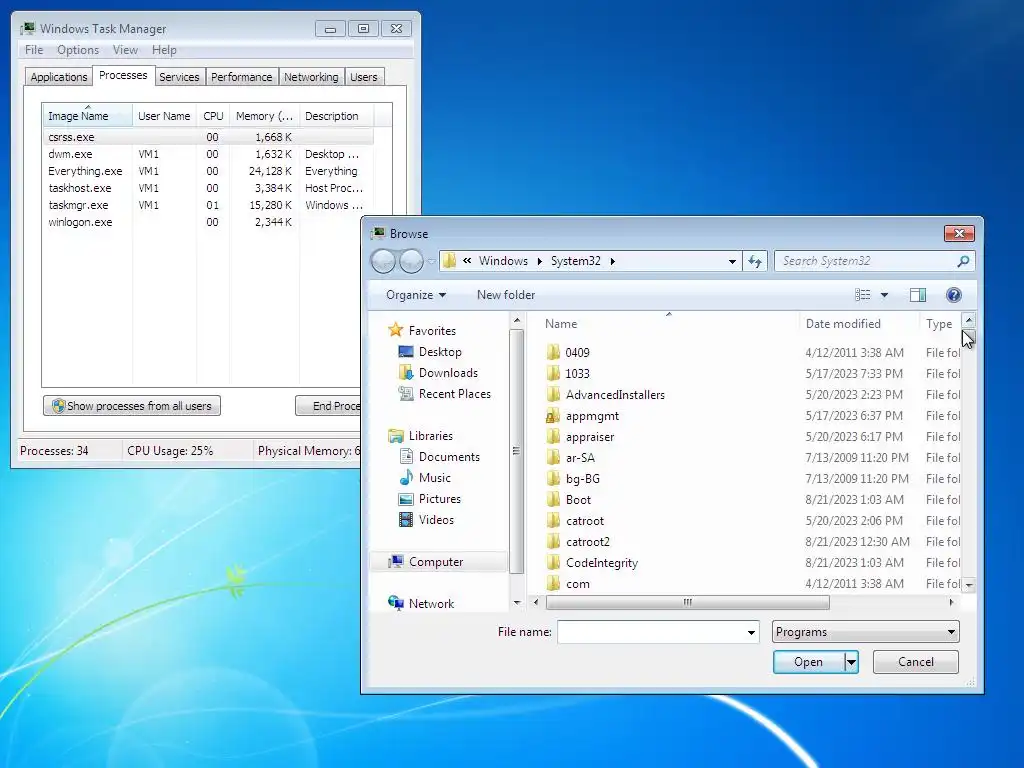Select the appmgmt locked folder icon
The height and width of the screenshot is (768, 1024).
pos(553,416)
